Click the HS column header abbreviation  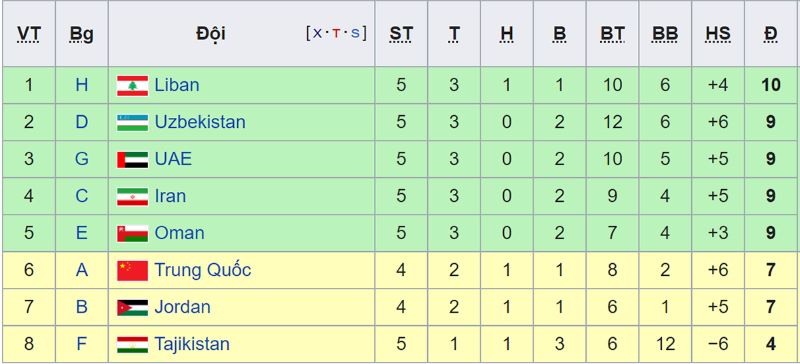click(x=718, y=34)
